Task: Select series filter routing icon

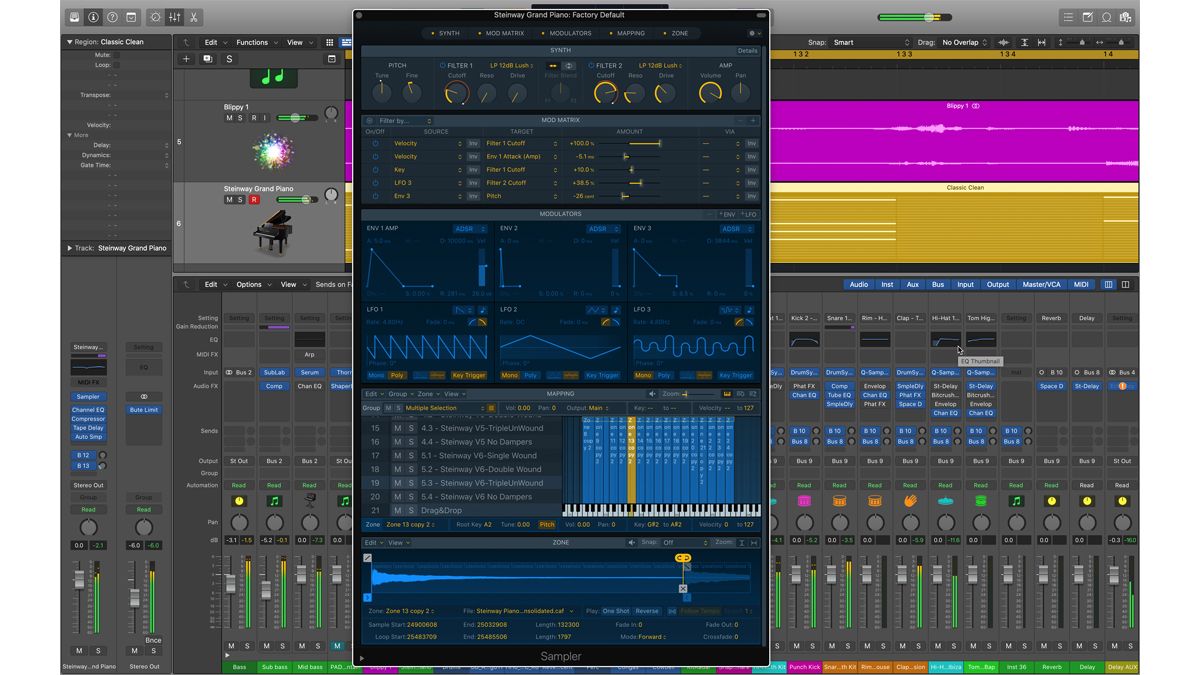Action: coord(553,66)
